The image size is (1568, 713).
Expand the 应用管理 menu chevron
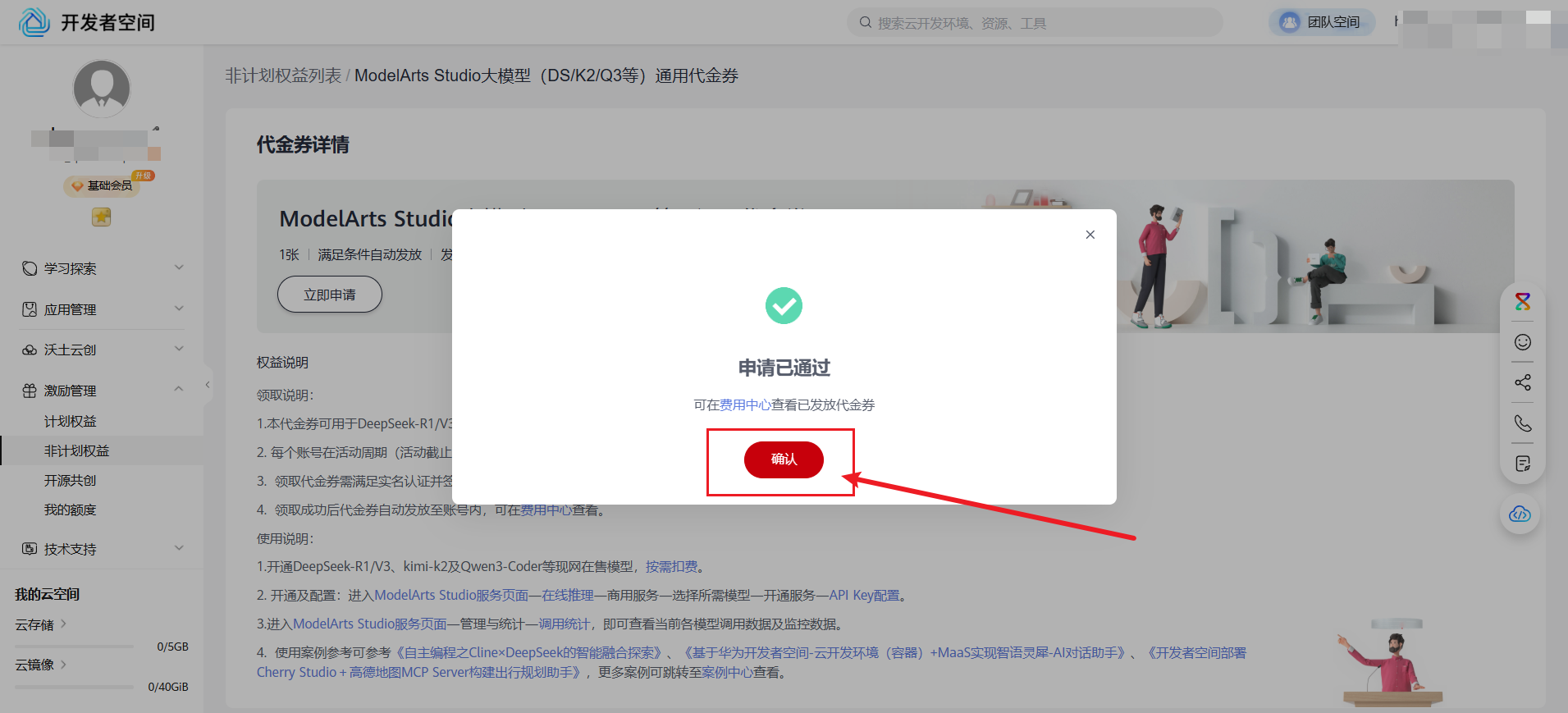[179, 309]
